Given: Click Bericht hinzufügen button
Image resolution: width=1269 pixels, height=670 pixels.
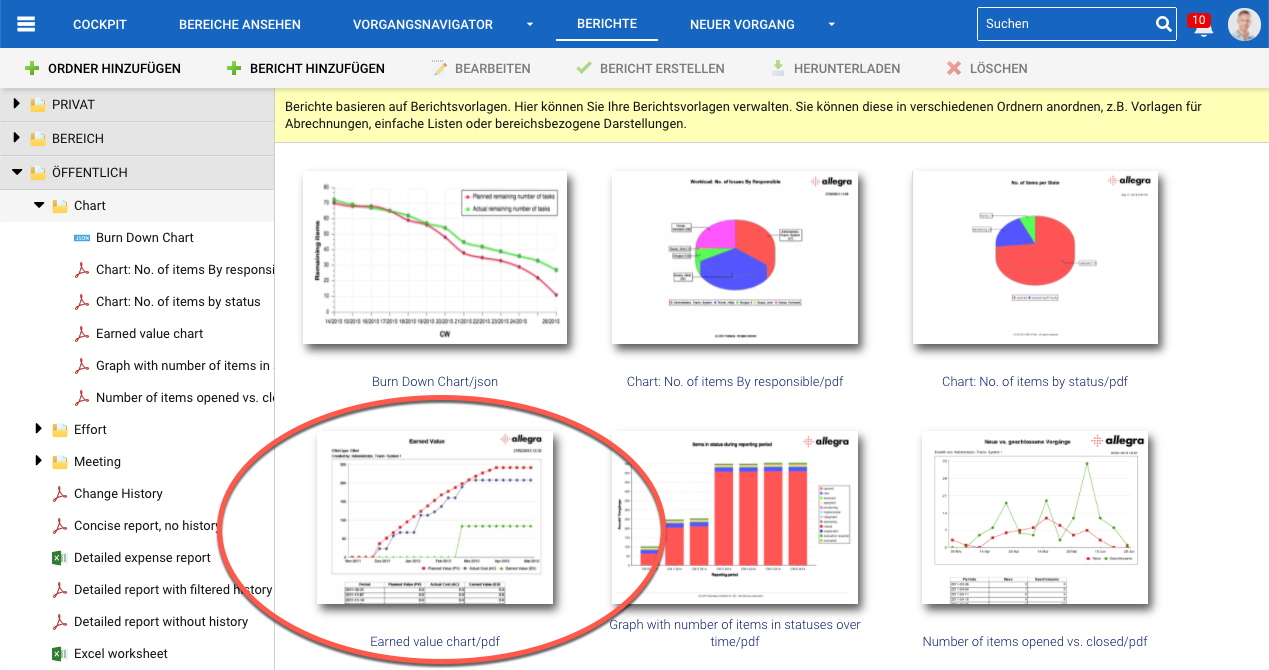Looking at the screenshot, I should pos(305,69).
